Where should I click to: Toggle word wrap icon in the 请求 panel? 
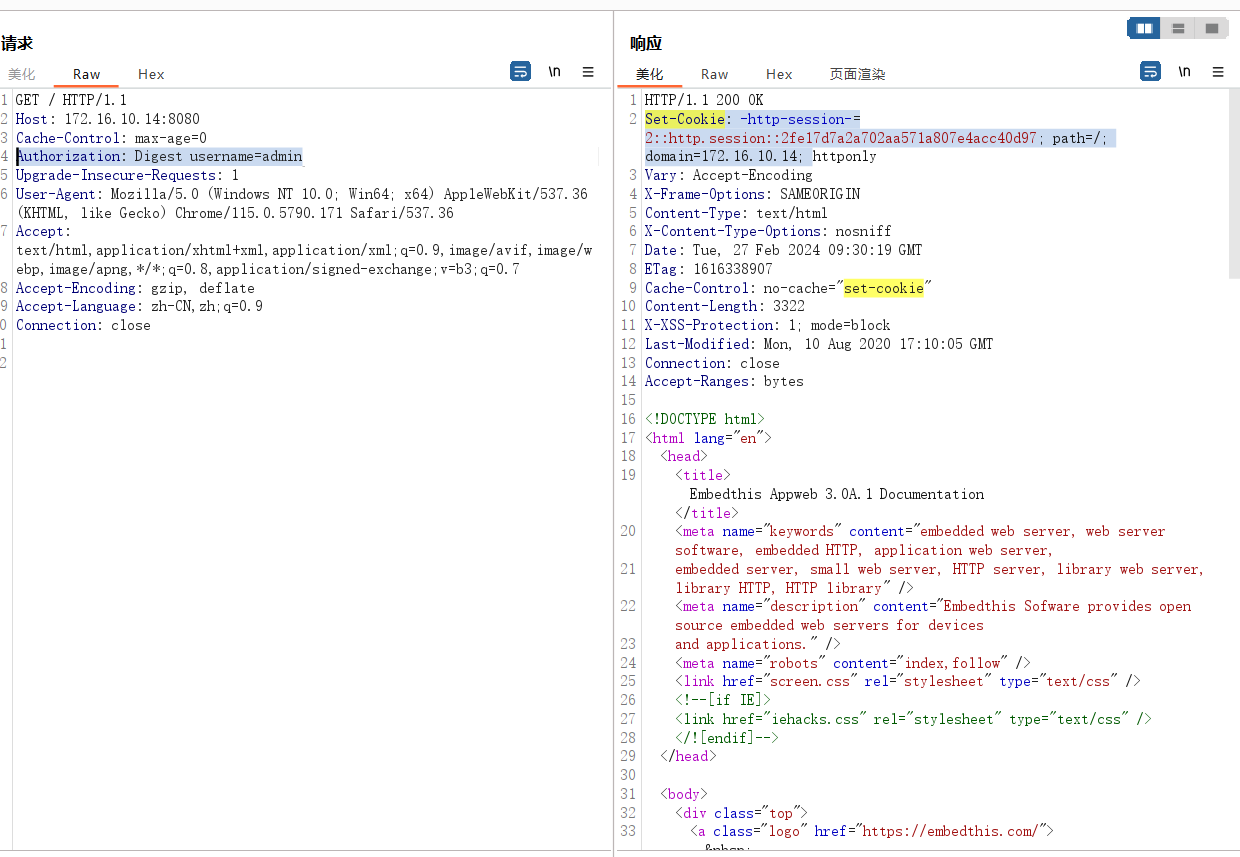(x=520, y=72)
